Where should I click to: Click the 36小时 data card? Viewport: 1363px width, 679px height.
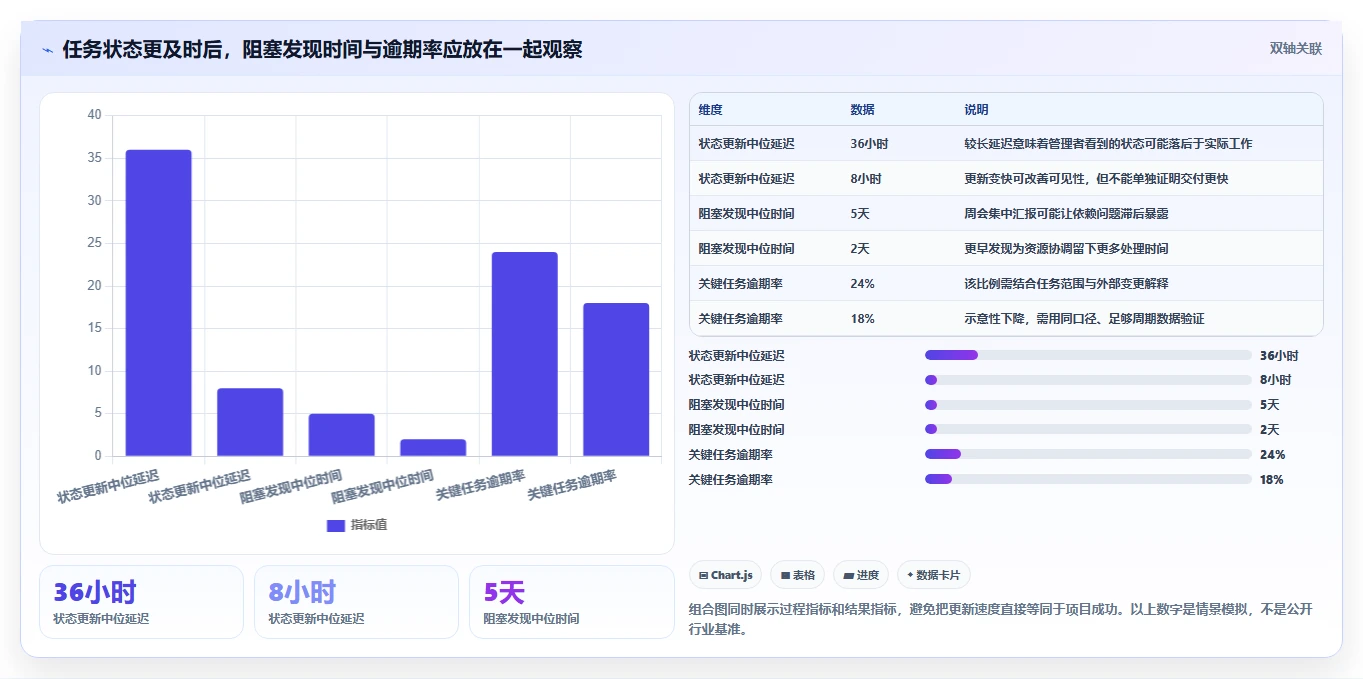141,602
